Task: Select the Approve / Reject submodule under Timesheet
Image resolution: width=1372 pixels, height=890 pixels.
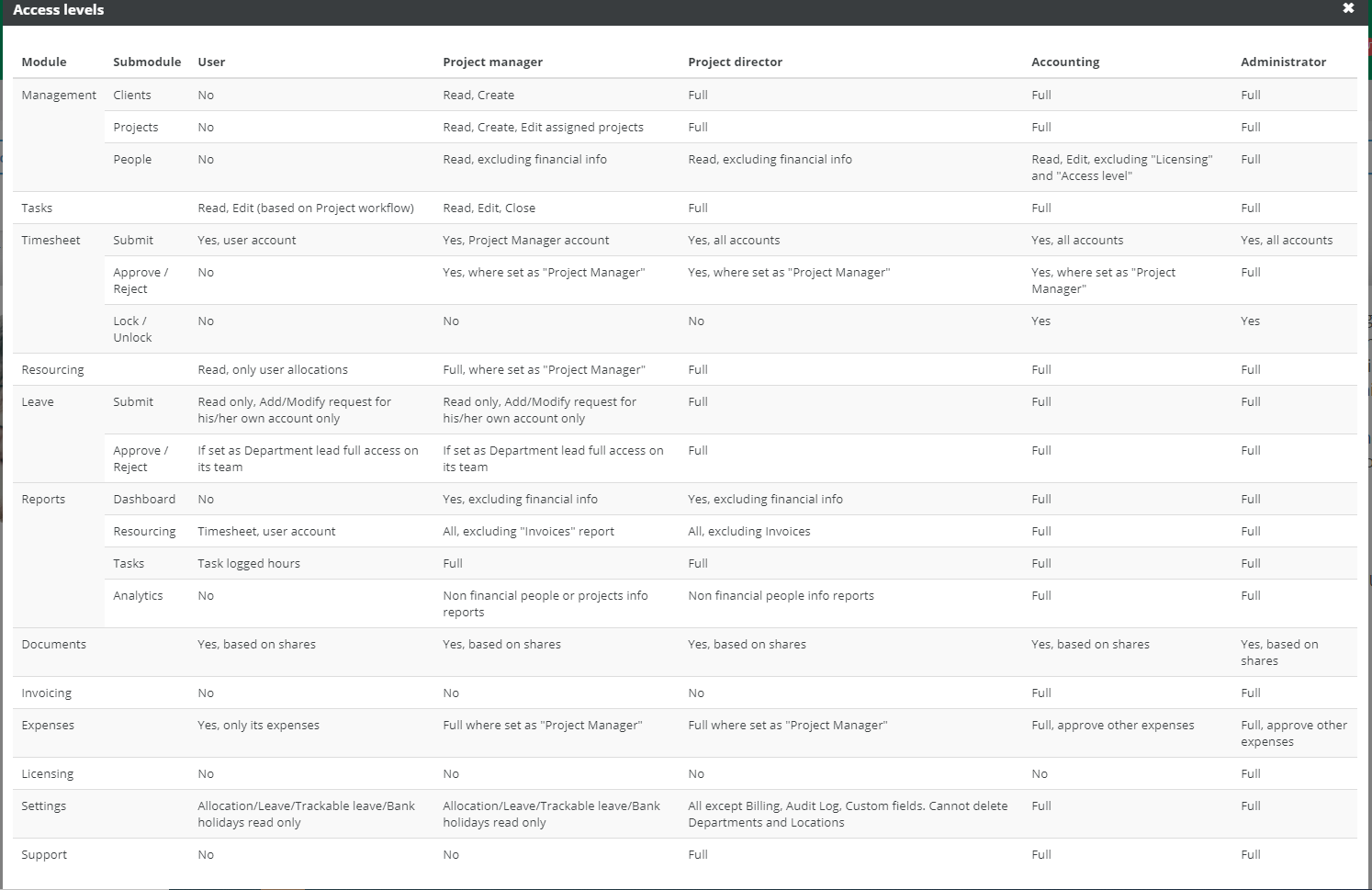Action: [x=141, y=280]
